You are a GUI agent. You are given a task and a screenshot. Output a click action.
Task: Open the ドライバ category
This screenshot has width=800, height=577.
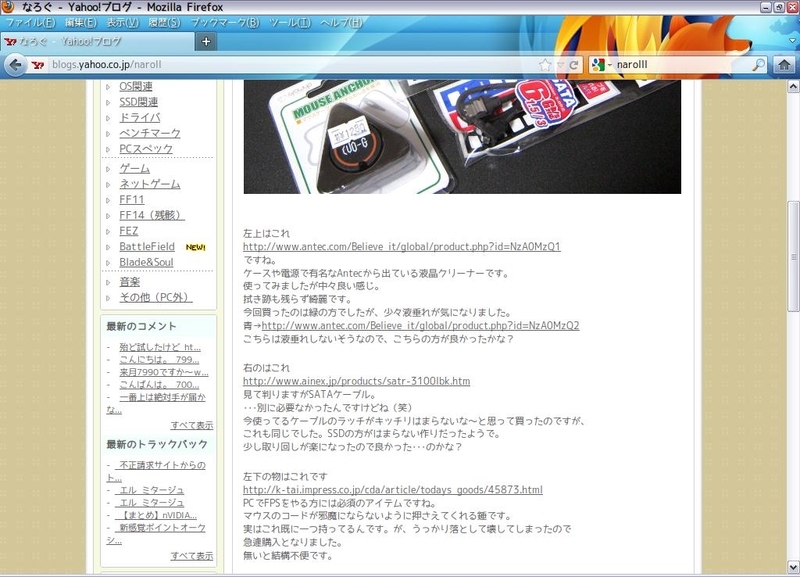pos(140,118)
